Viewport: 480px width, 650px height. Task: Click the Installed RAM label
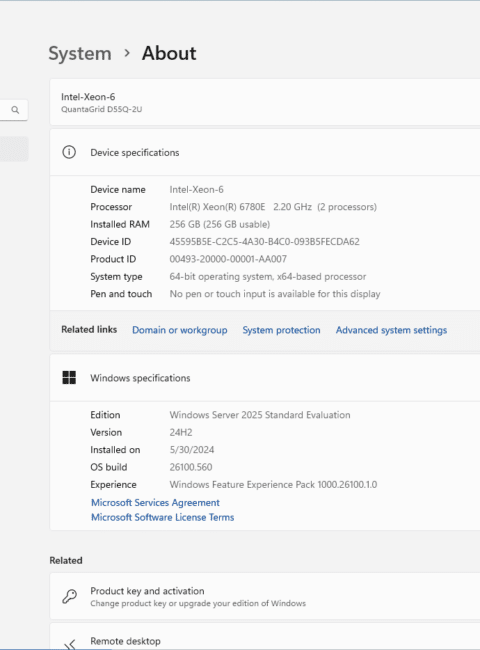120,224
